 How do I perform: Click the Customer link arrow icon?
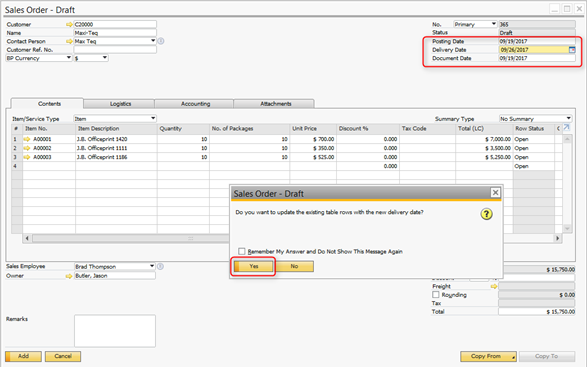(x=69, y=24)
